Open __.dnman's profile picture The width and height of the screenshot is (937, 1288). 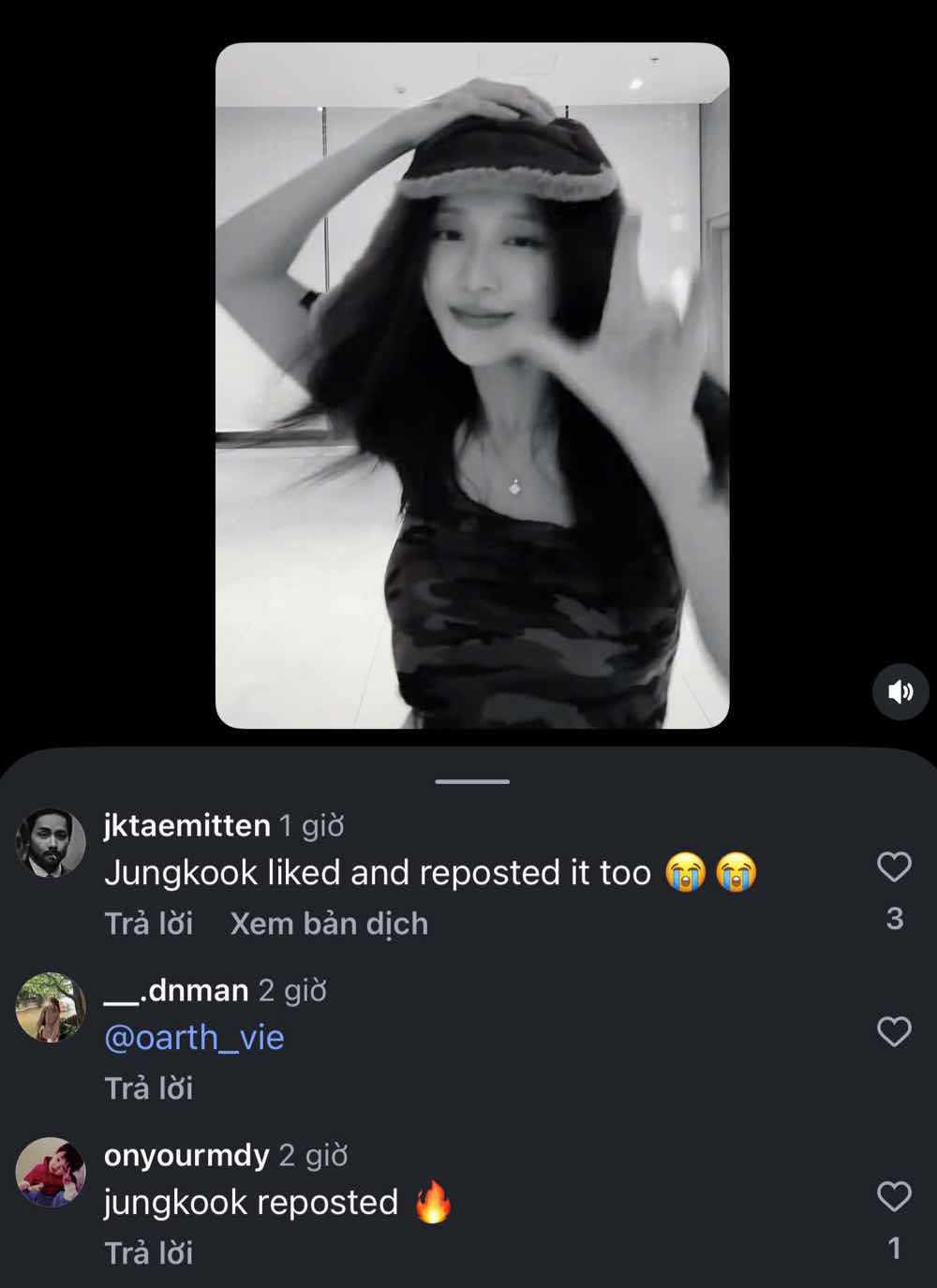[x=52, y=1007]
